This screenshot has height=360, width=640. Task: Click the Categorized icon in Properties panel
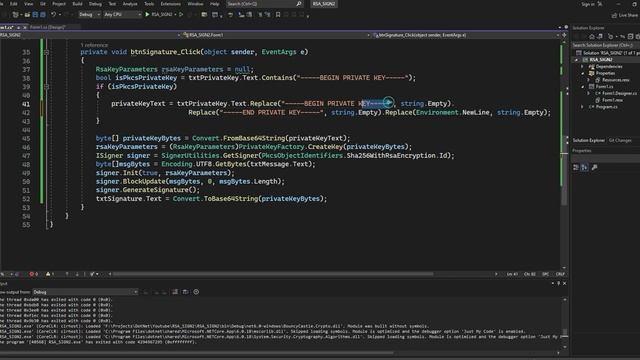click(576, 167)
